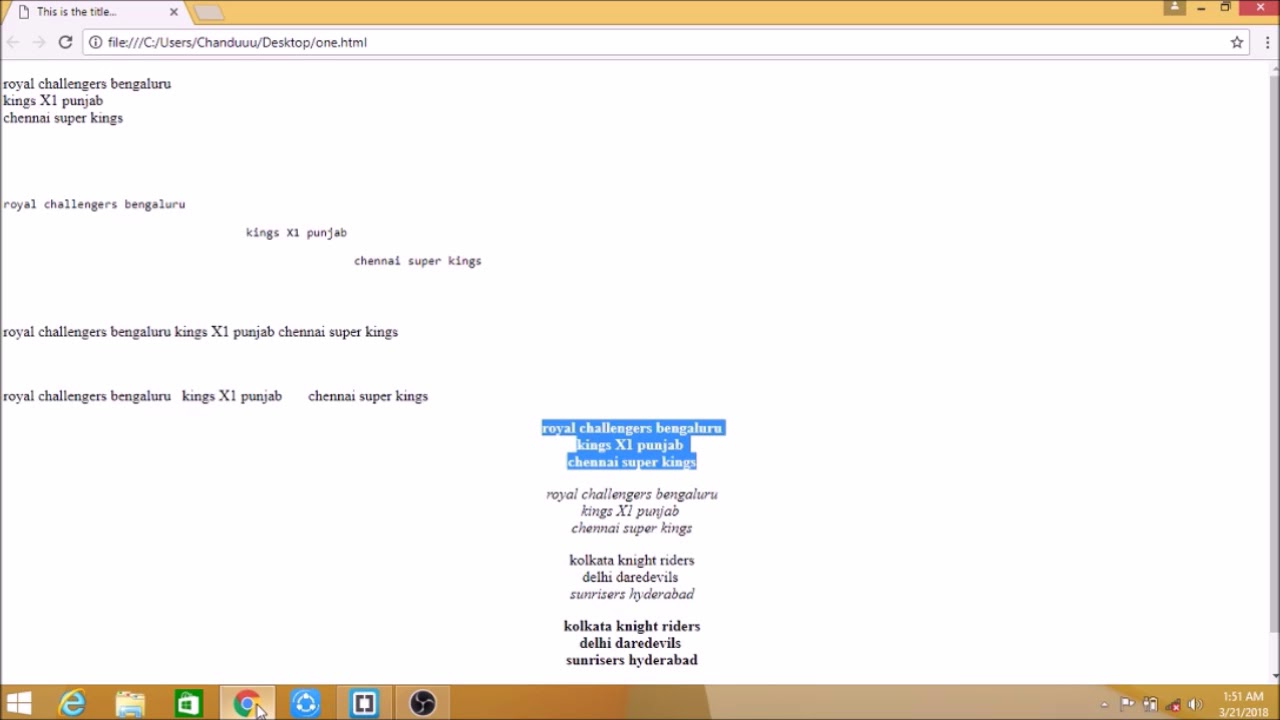
Task: View site information icon in address bar
Action: (95, 42)
